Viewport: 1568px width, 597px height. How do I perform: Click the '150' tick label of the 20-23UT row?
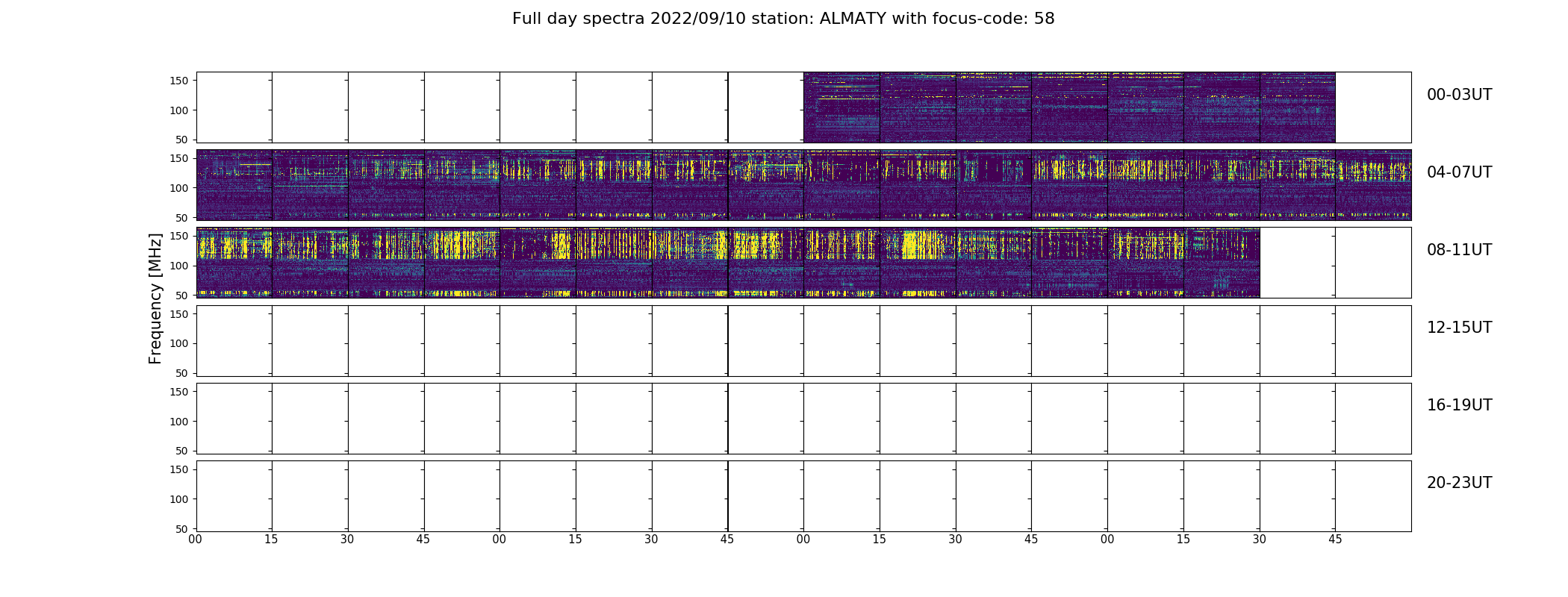coord(180,469)
